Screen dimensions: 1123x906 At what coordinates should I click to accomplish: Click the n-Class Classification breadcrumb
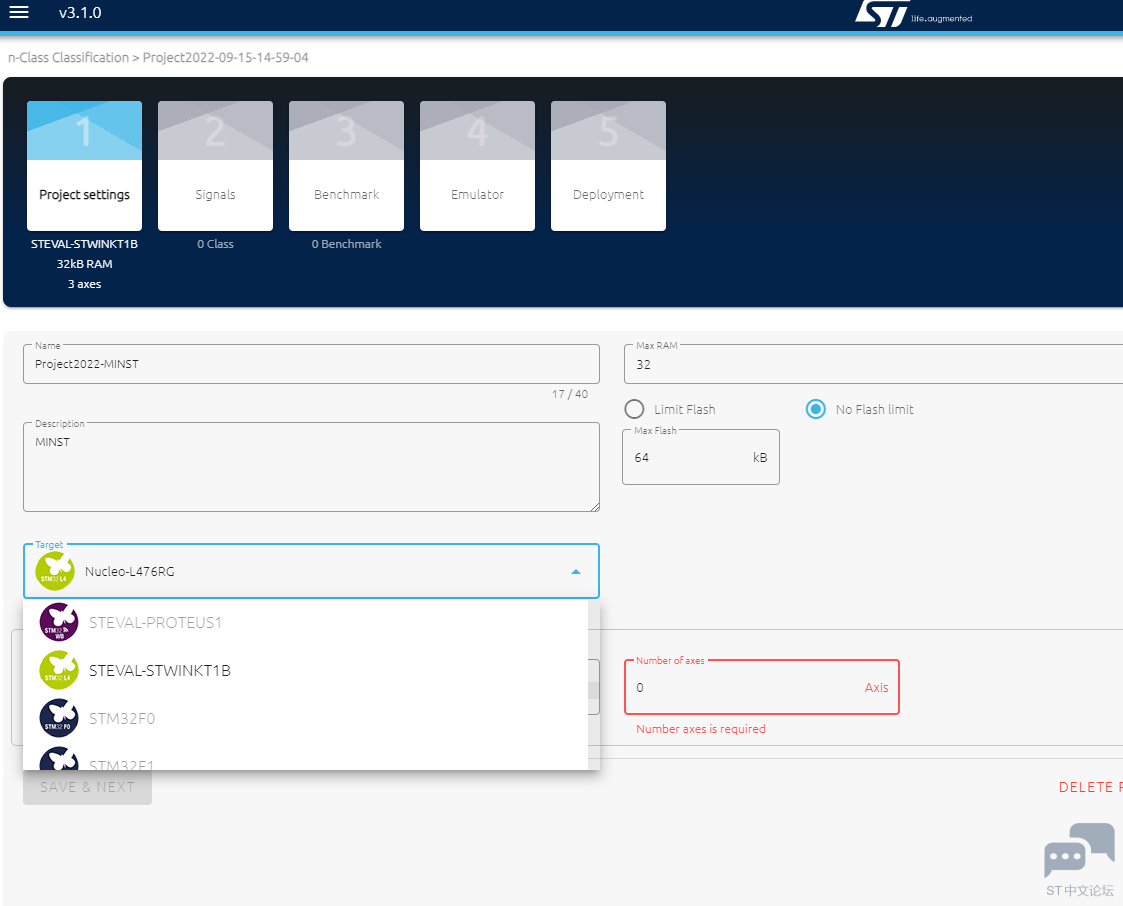click(x=69, y=57)
